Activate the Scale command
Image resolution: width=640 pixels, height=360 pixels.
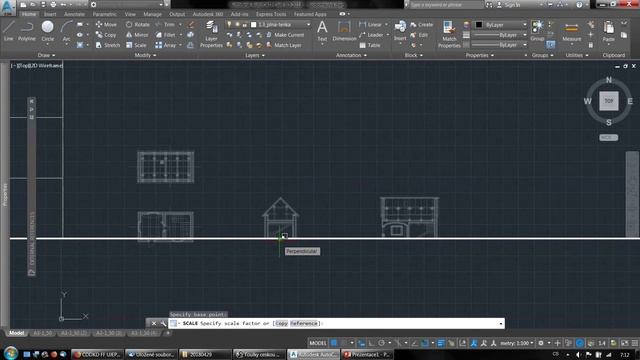(136, 45)
